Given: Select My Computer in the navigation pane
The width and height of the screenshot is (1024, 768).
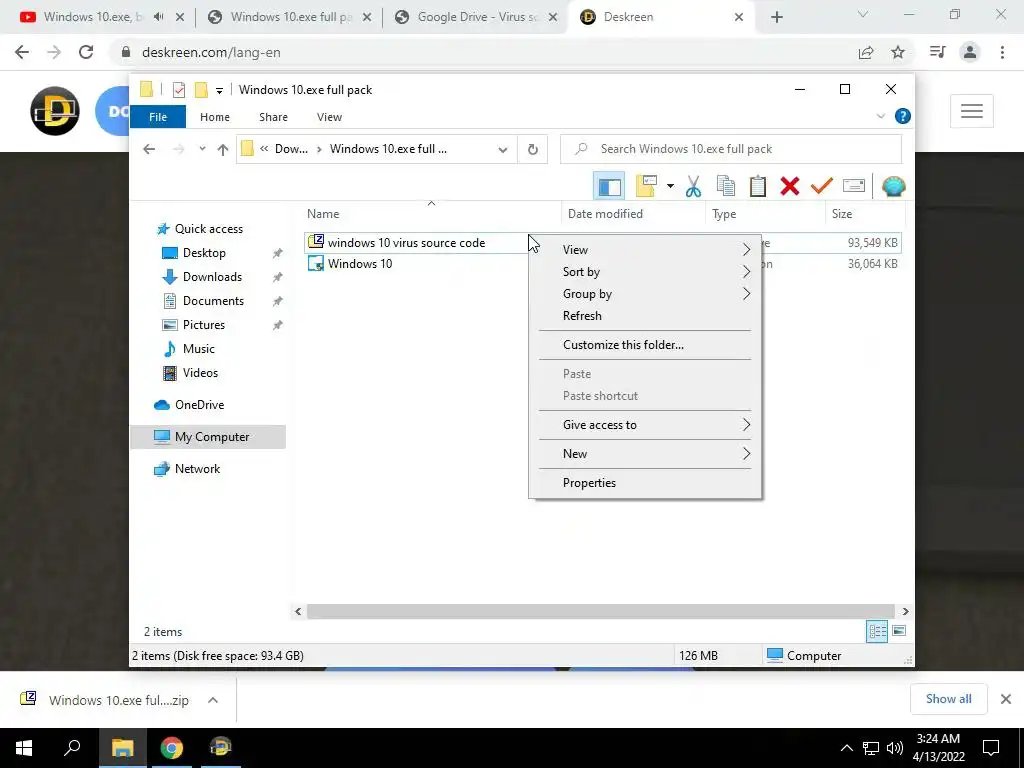Looking at the screenshot, I should click(x=208, y=437).
